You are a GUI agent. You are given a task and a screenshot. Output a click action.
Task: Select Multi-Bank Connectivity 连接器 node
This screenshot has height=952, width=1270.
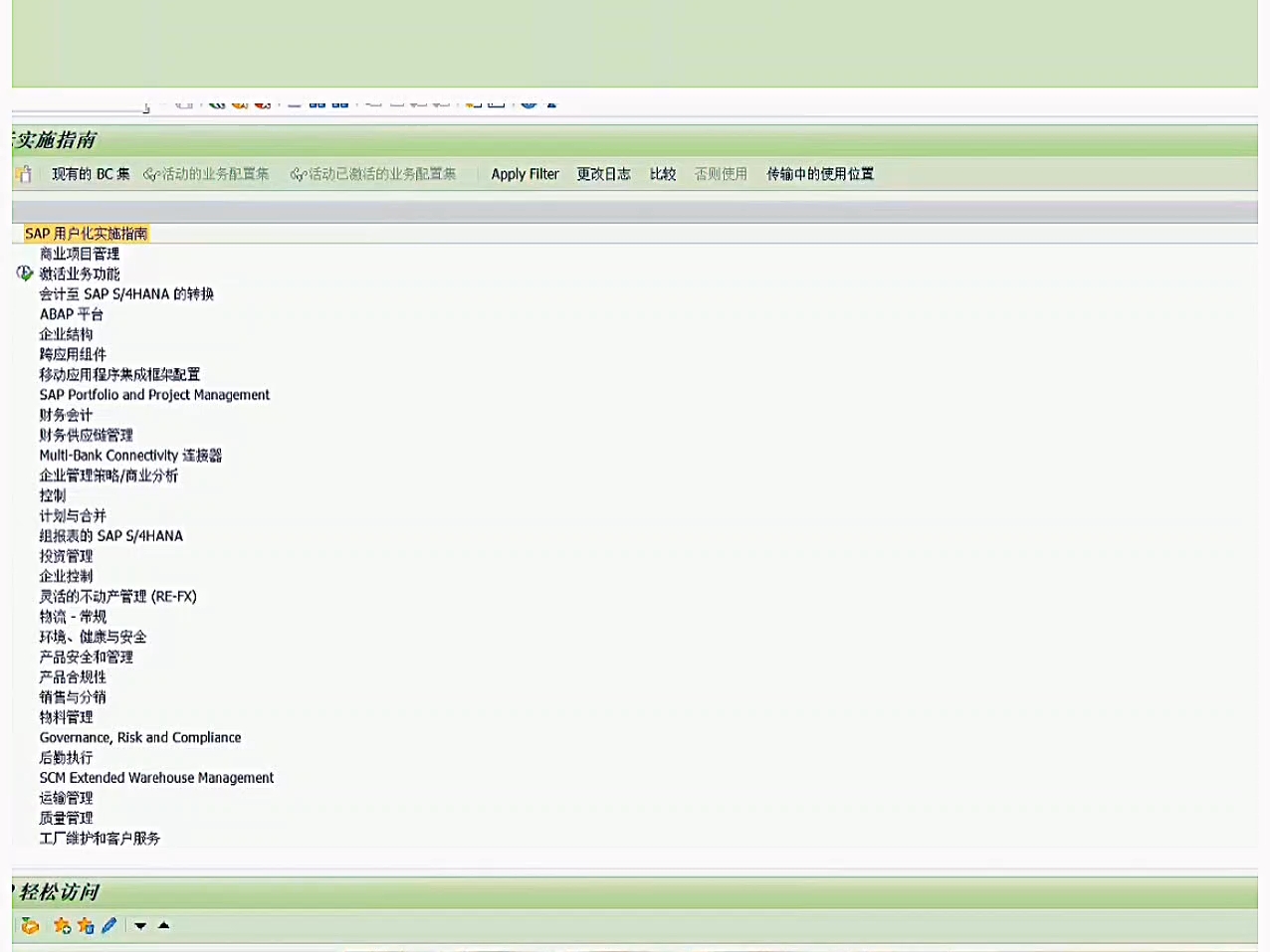coord(130,456)
